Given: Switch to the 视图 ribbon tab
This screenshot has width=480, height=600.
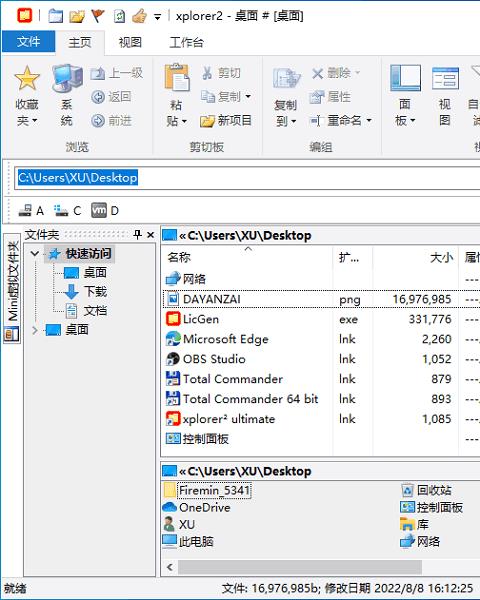Looking at the screenshot, I should coord(130,42).
